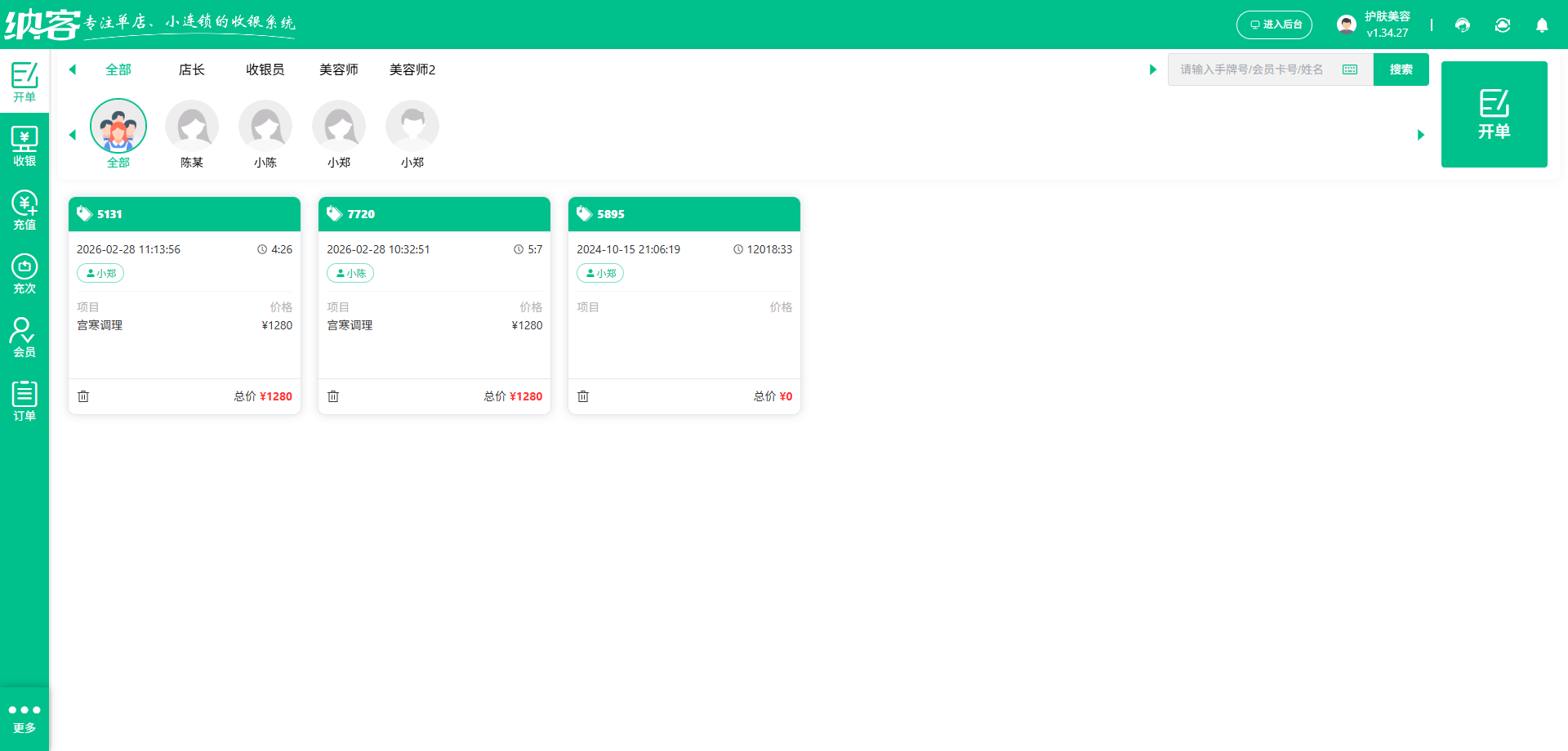
Task: Switch to the 店长 tab
Action: coord(192,70)
